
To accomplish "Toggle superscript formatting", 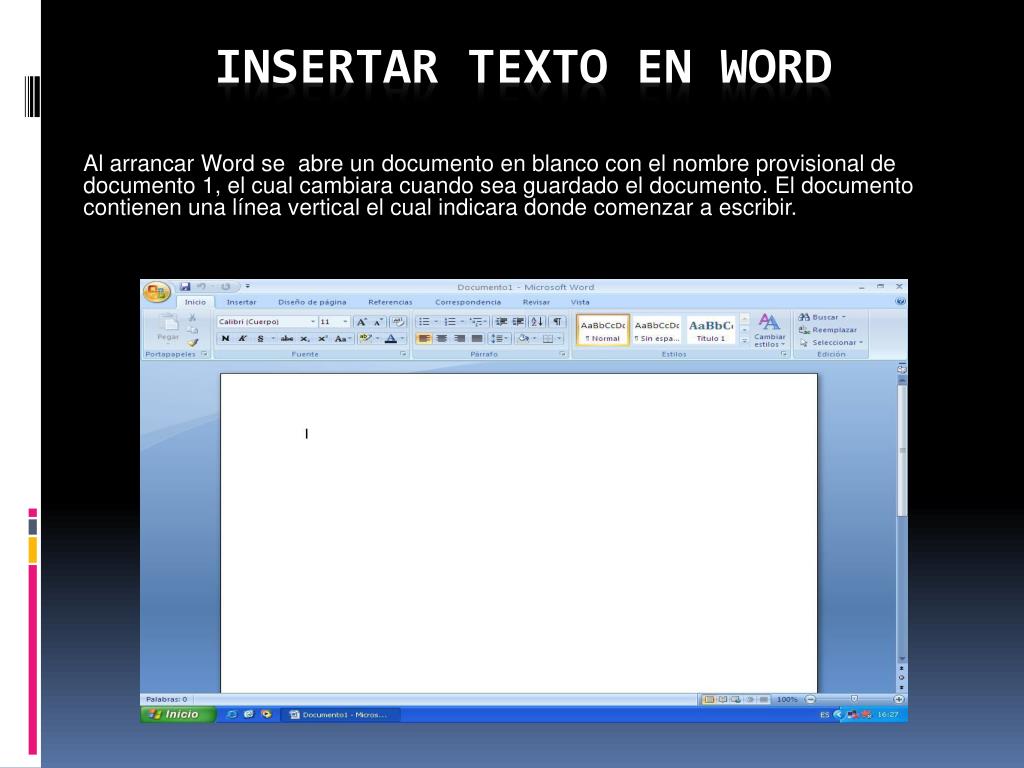I will 322,338.
